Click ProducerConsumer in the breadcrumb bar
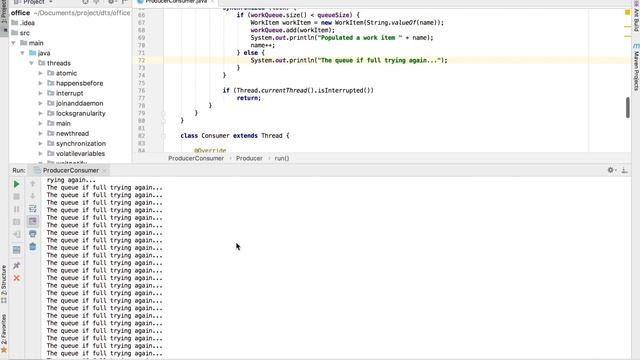 pyautogui.click(x=196, y=158)
